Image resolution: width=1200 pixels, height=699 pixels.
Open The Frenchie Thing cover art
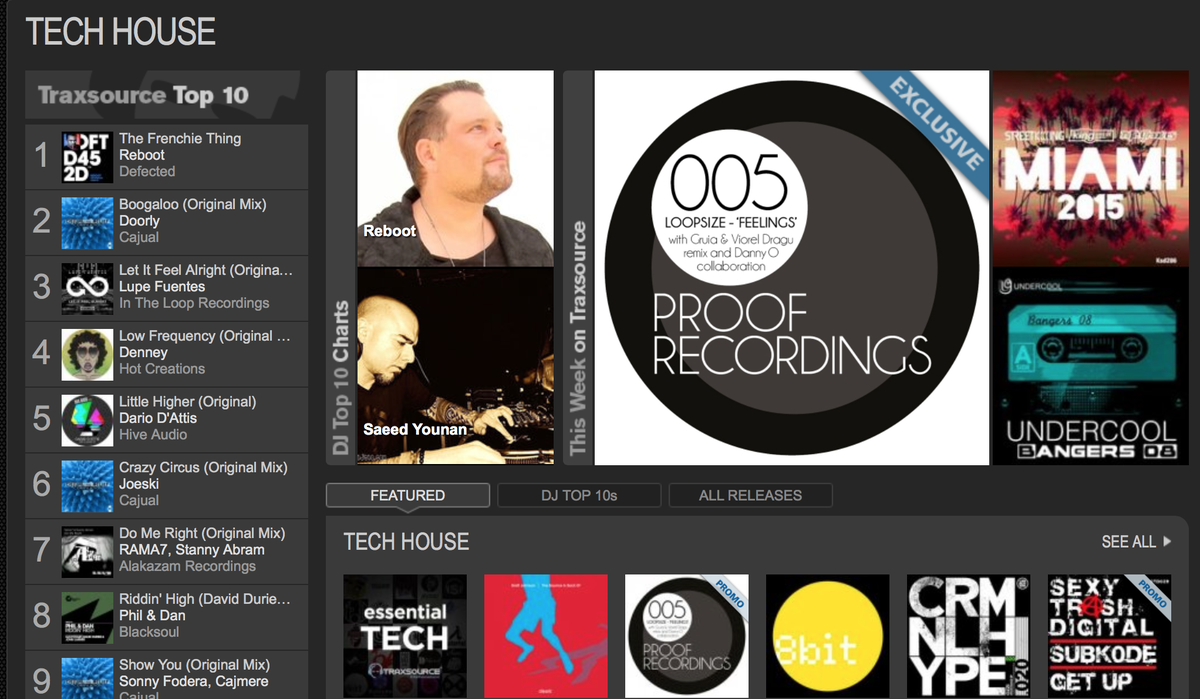click(87, 156)
